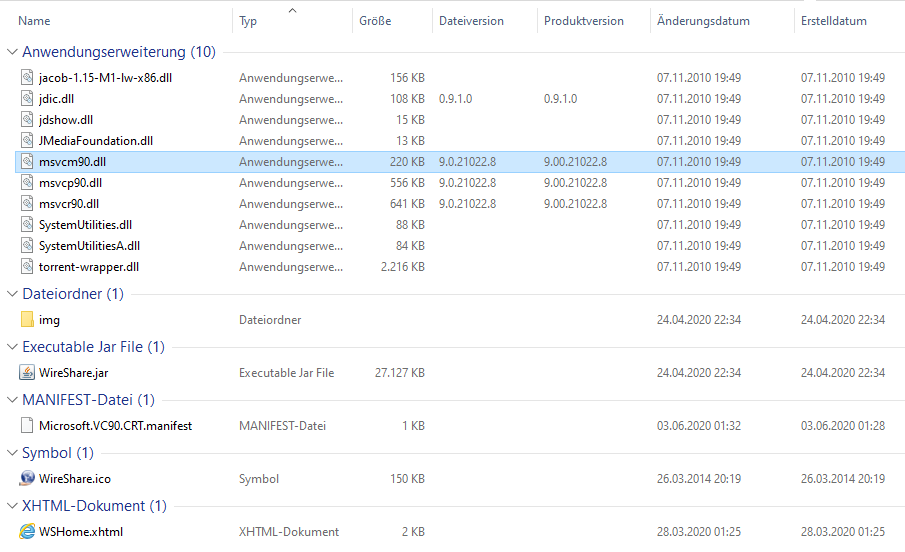
Task: Click the WireShare.jar file icon
Action: (x=27, y=373)
